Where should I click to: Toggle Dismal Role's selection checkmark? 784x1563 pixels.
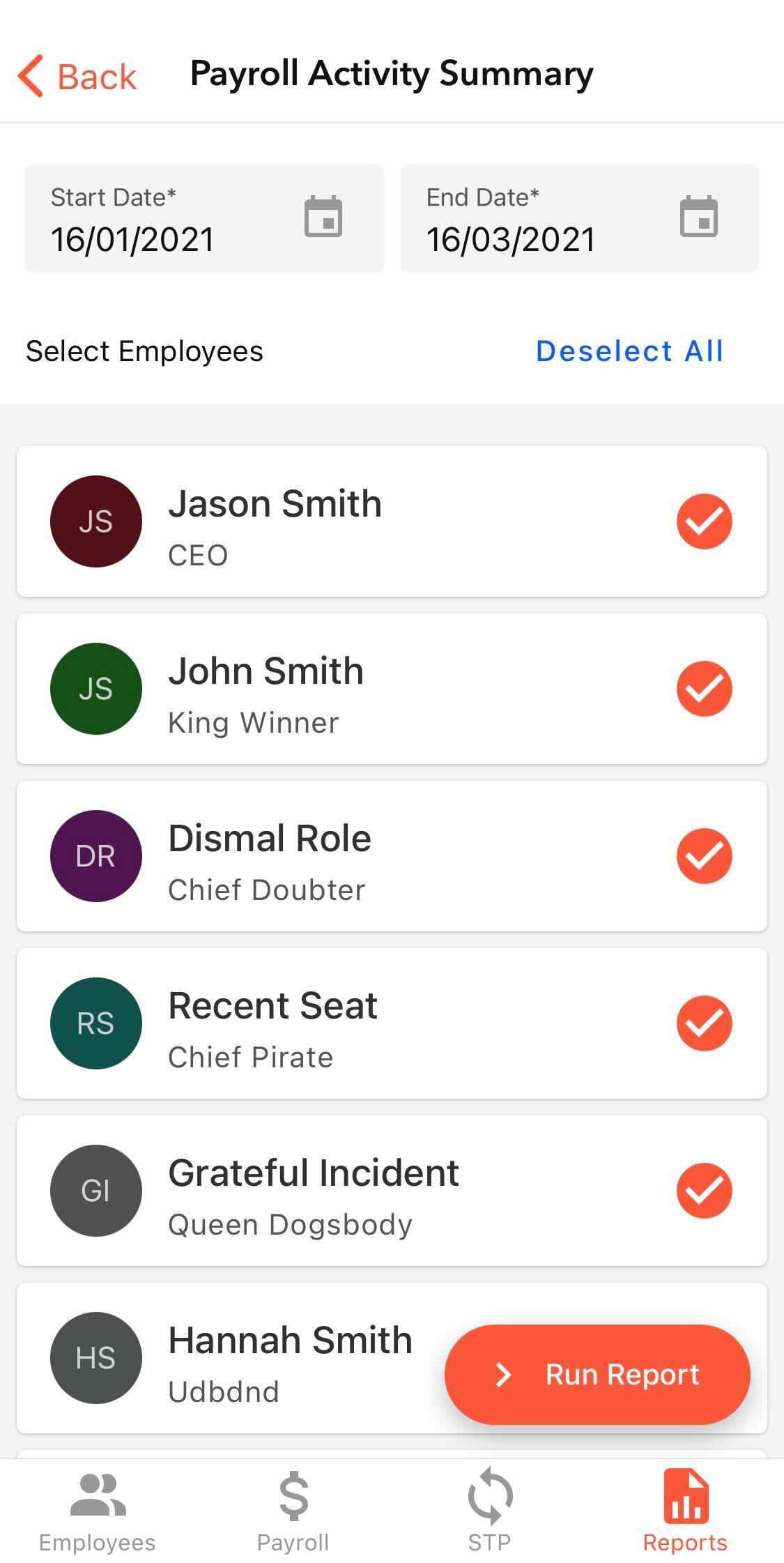click(x=704, y=856)
